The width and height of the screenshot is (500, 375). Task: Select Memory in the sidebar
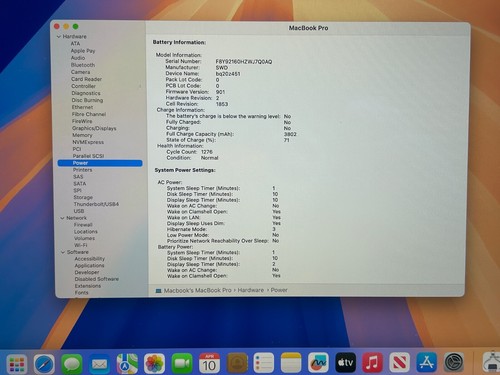click(x=82, y=135)
